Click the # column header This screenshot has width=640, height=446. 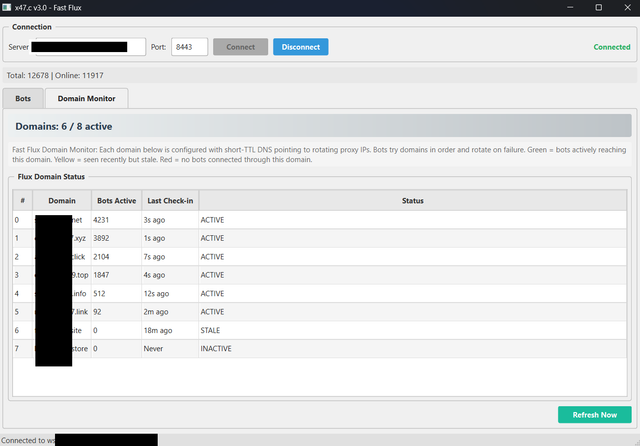click(22, 200)
